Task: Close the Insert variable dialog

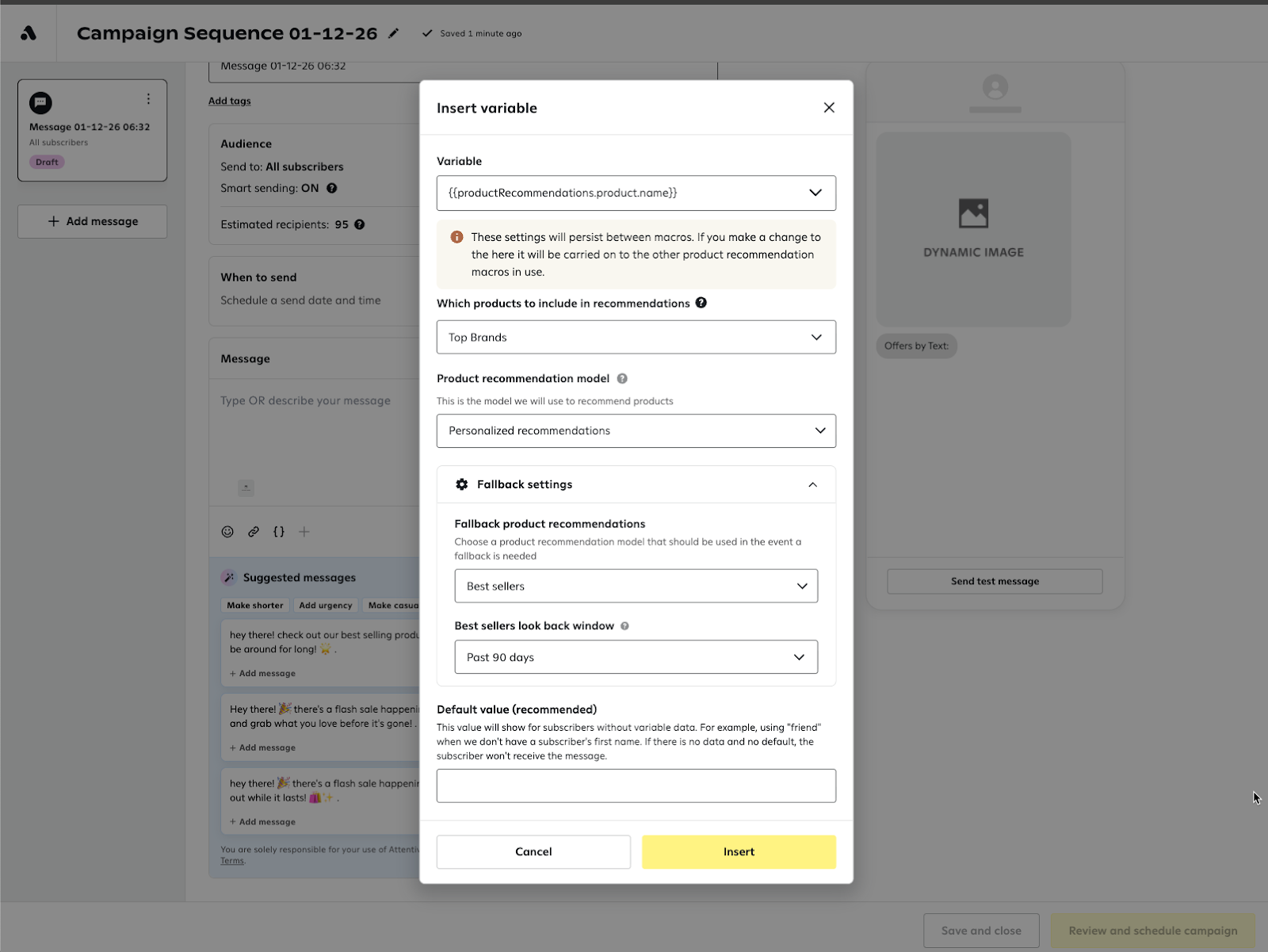Action: coord(829,108)
